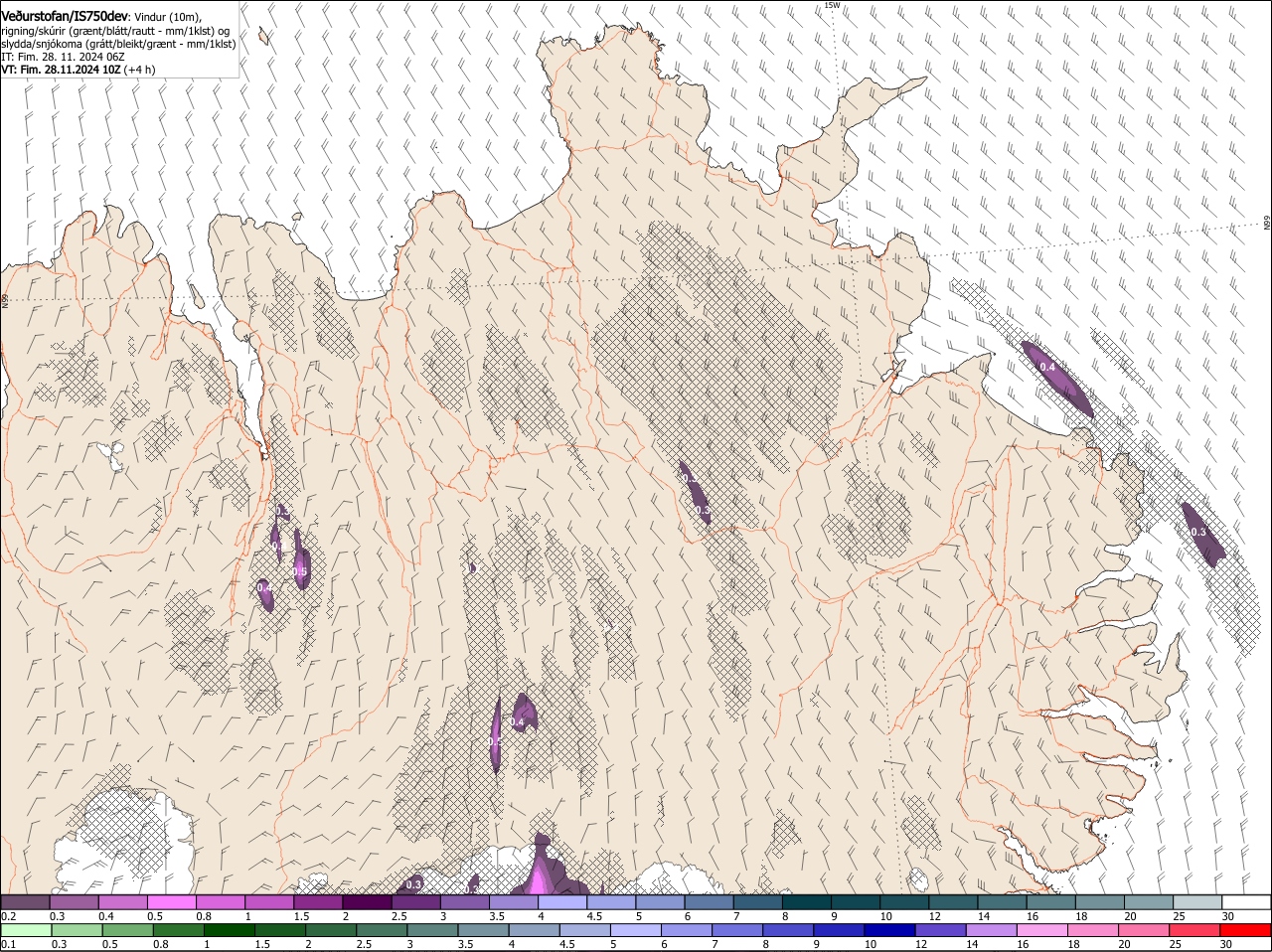The height and width of the screenshot is (952, 1272).
Task: Click the bright red bottom legend swatch above 30
Action: 1246,930
